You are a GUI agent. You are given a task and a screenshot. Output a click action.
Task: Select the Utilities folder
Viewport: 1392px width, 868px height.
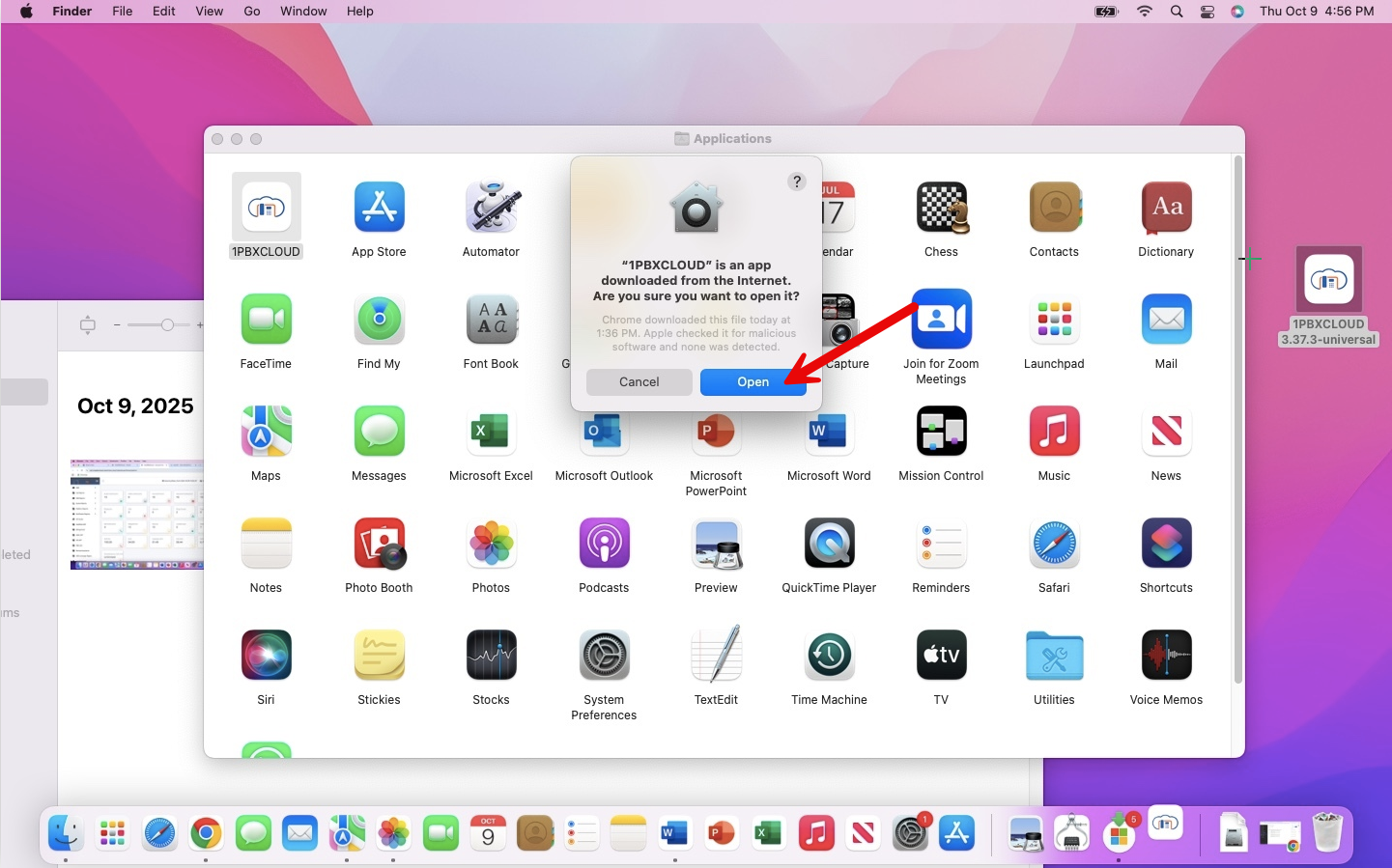click(x=1054, y=656)
